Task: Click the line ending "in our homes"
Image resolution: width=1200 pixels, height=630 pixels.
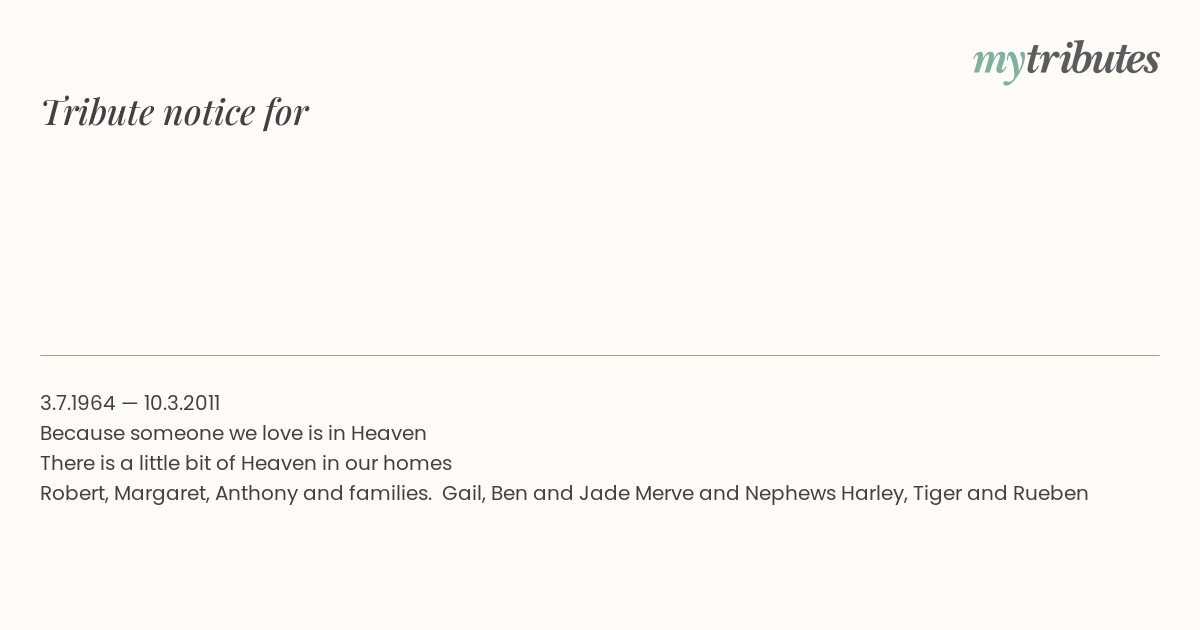Action: coord(246,463)
